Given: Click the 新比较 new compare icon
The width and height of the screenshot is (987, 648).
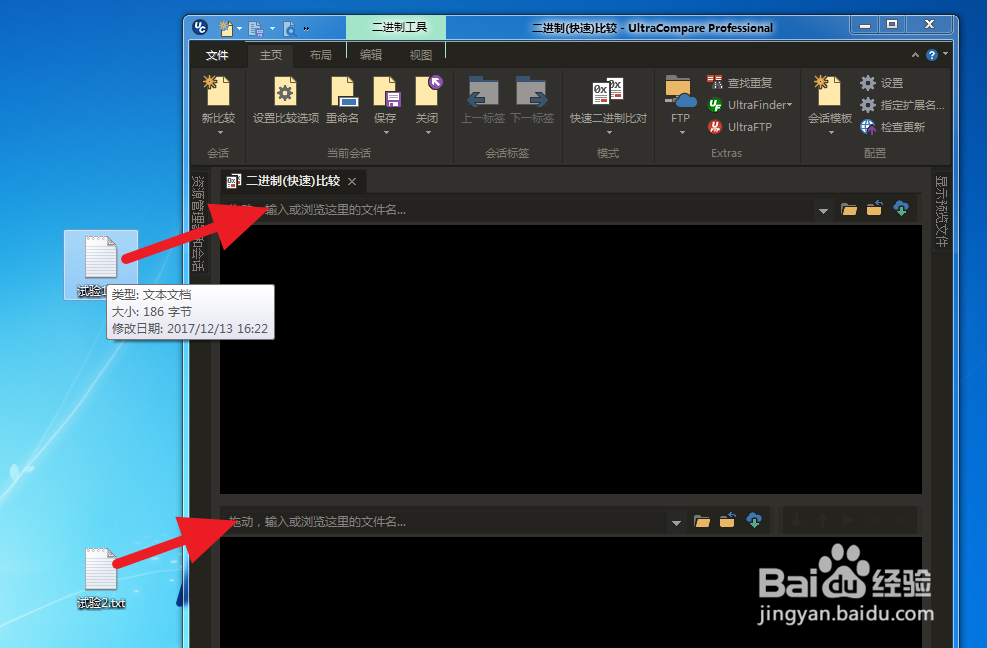Looking at the screenshot, I should (x=218, y=92).
